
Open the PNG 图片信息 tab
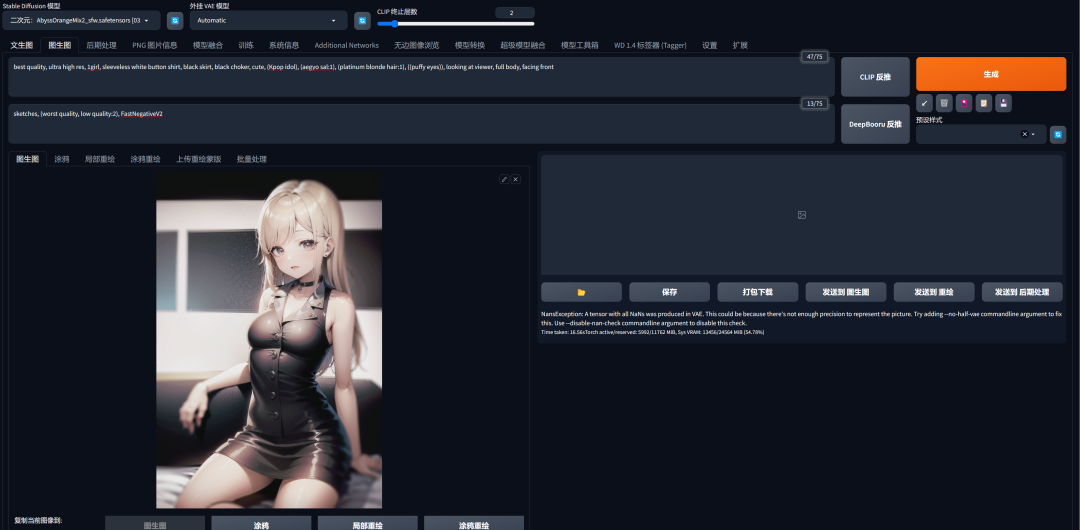click(x=155, y=45)
